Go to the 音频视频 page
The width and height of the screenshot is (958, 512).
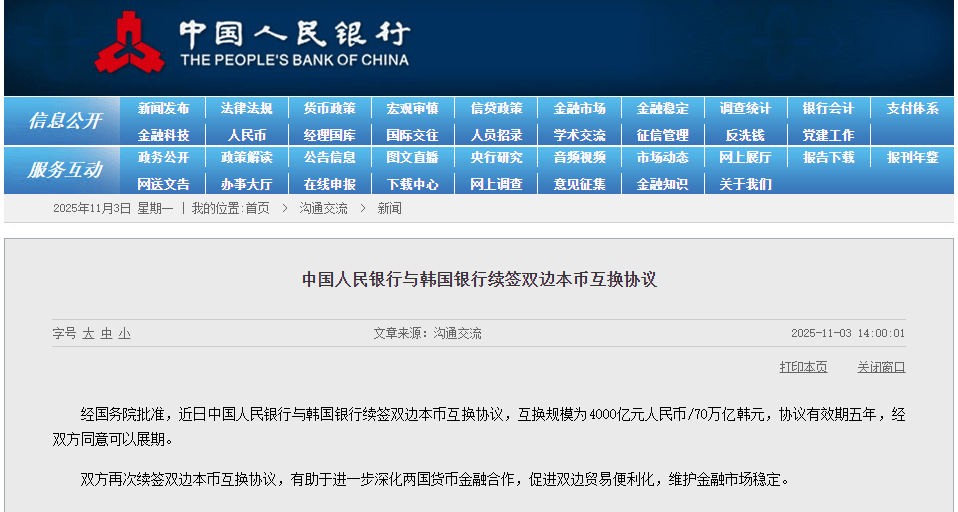click(579, 158)
